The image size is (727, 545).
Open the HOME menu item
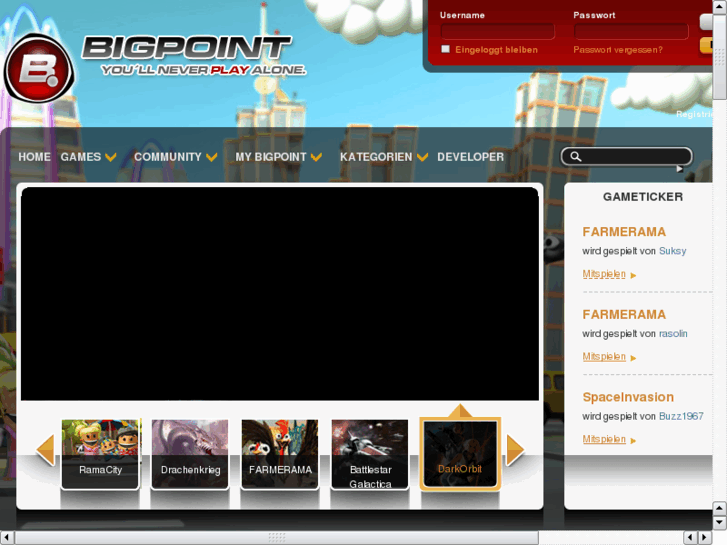(x=34, y=157)
